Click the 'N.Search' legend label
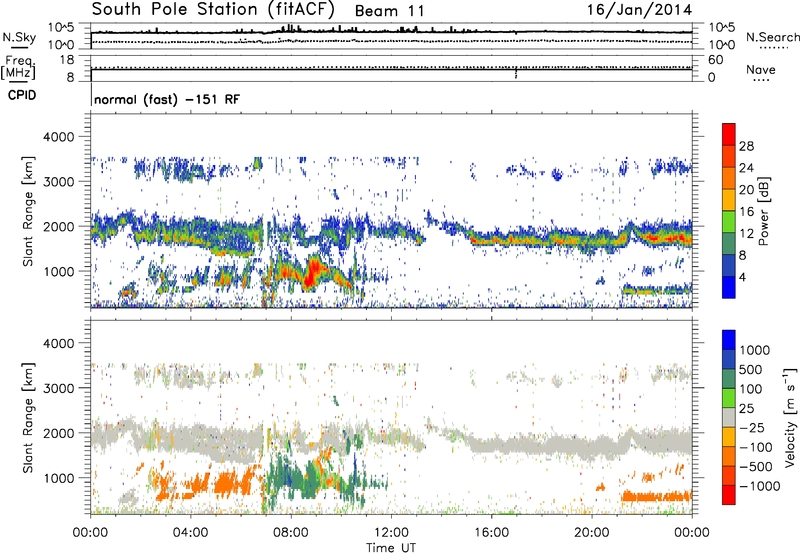 (x=772, y=37)
